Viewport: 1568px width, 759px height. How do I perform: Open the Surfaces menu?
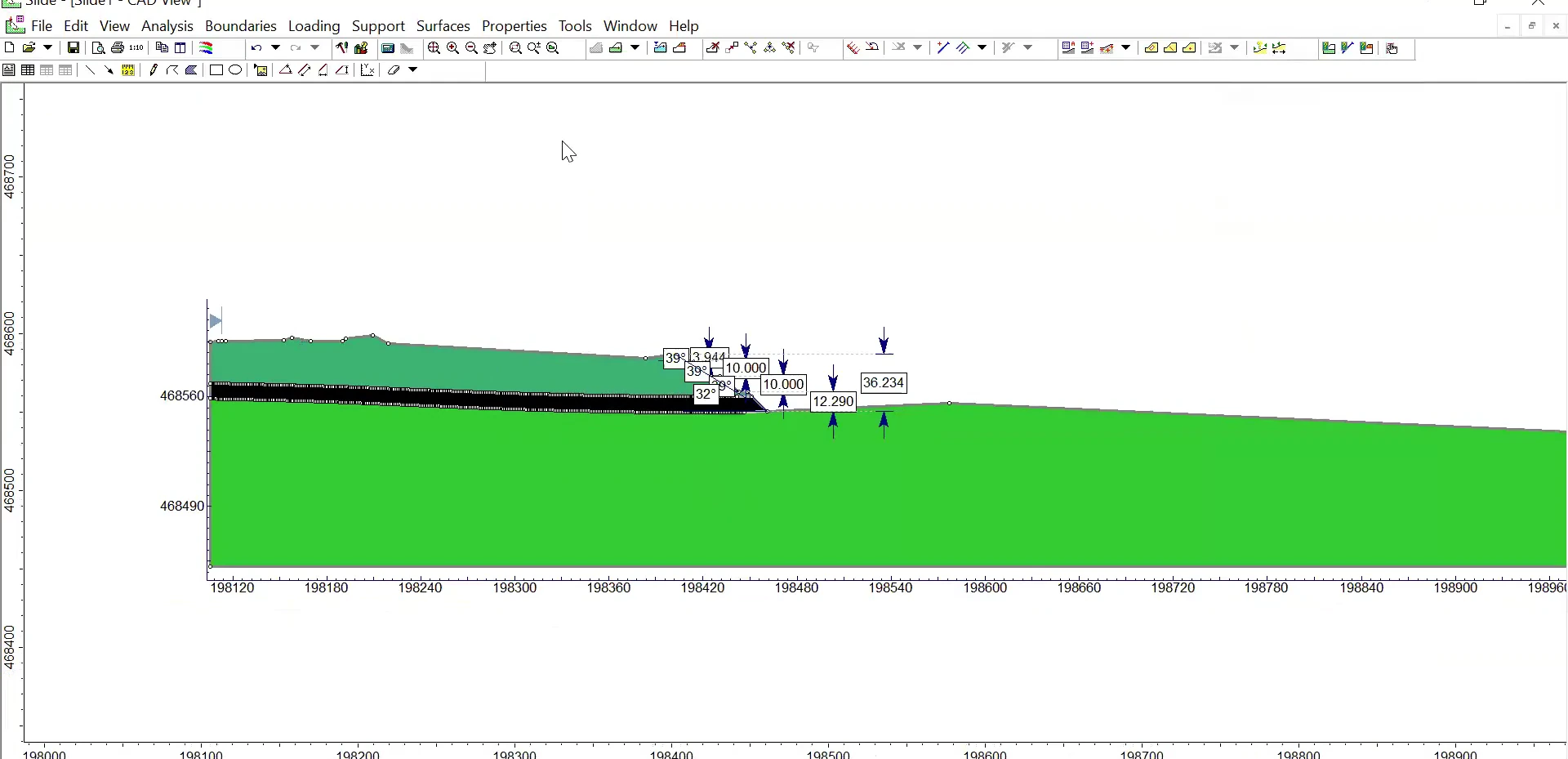[x=443, y=26]
